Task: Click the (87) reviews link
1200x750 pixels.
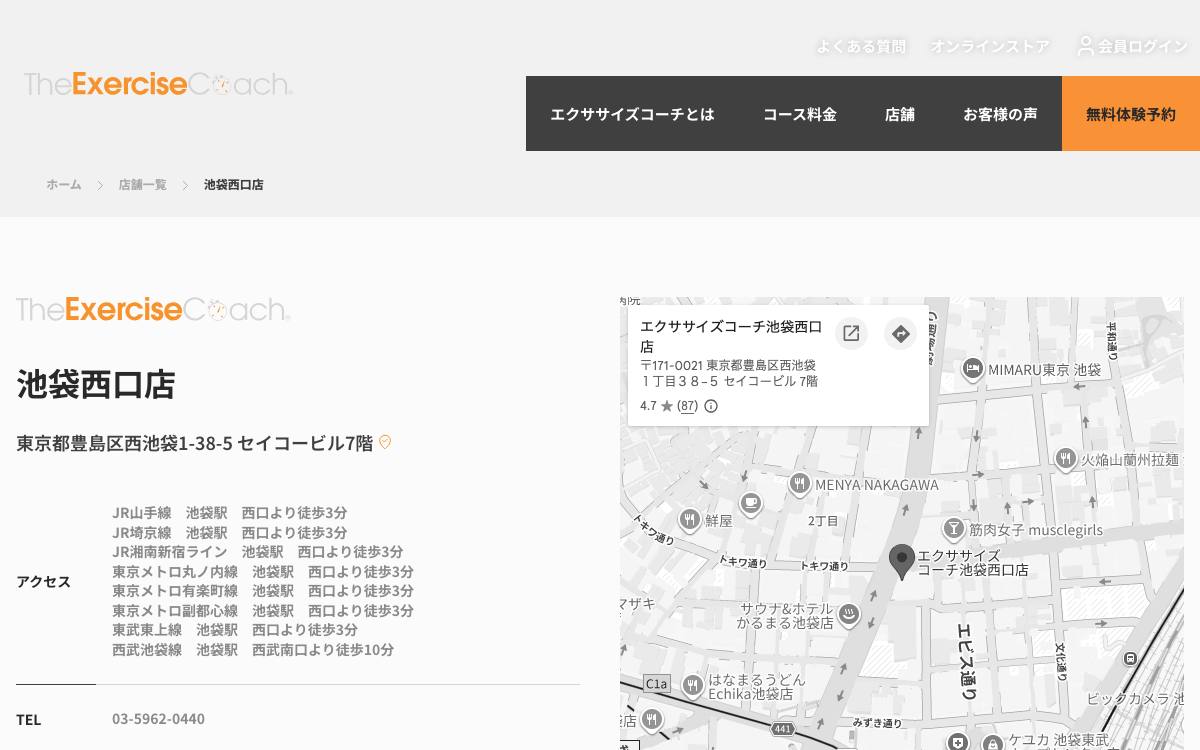Action: pyautogui.click(x=687, y=406)
